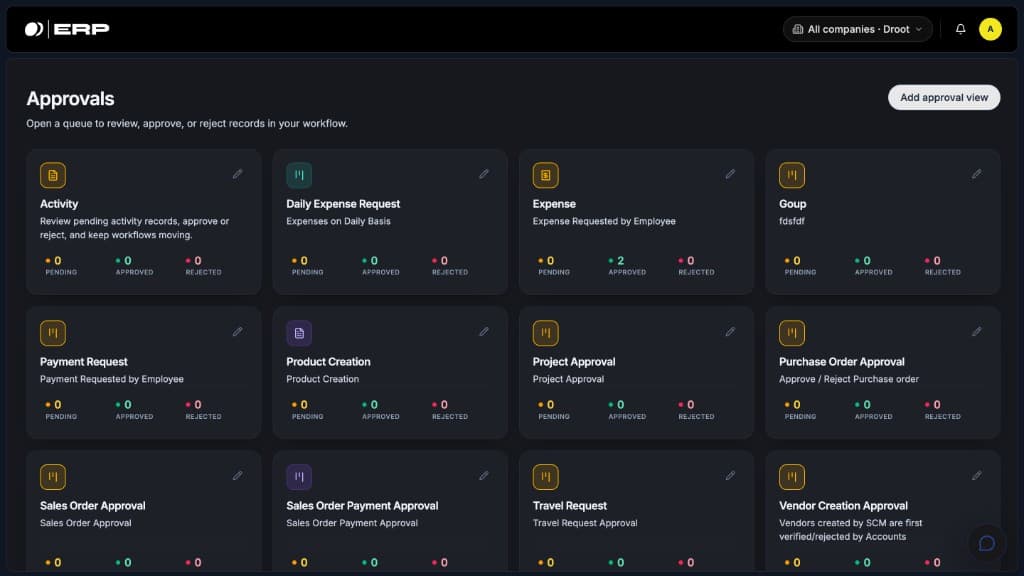Click the Activity card's document icon
Image resolution: width=1024 pixels, height=576 pixels.
pos(53,175)
